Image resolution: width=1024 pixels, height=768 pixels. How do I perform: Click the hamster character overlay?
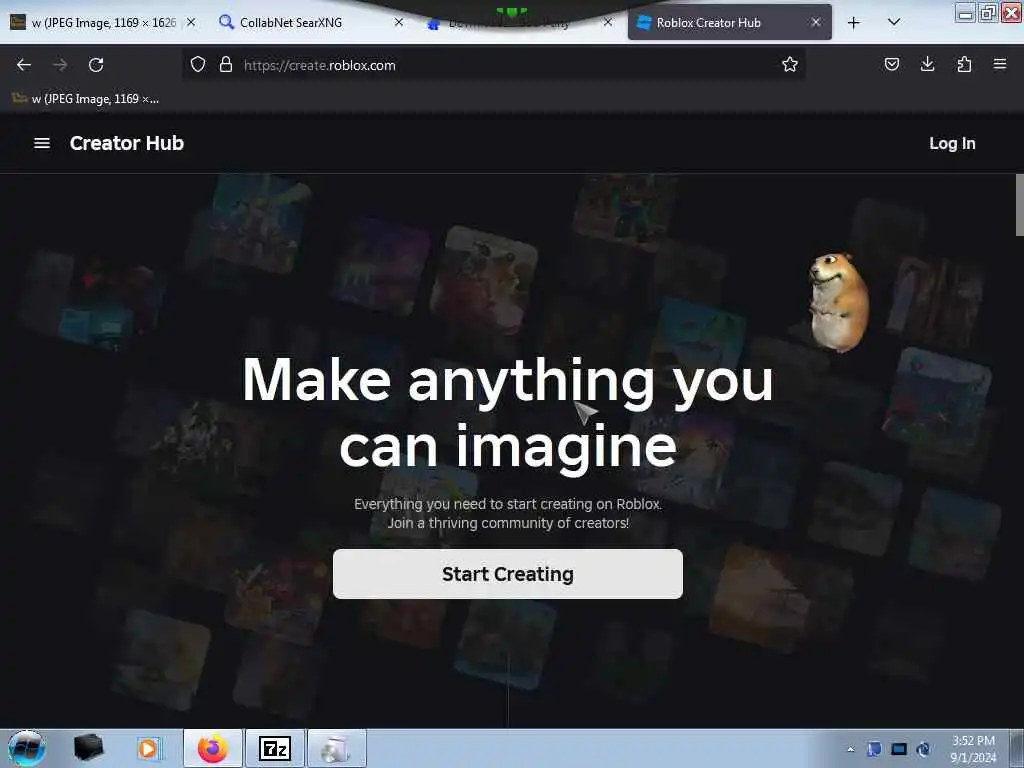tap(839, 302)
